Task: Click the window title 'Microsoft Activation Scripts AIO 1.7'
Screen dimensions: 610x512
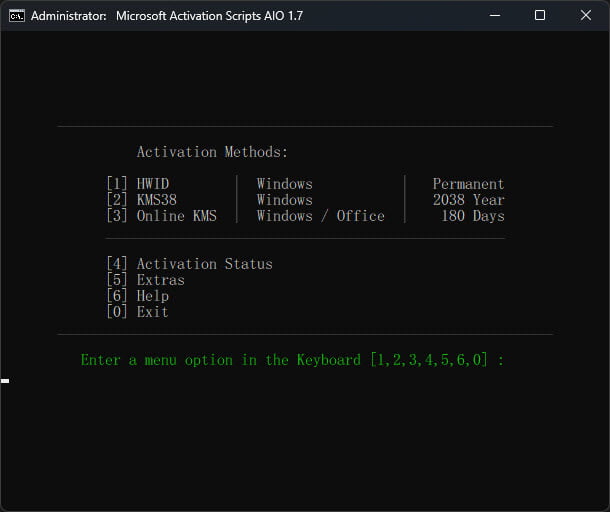Action: 209,16
